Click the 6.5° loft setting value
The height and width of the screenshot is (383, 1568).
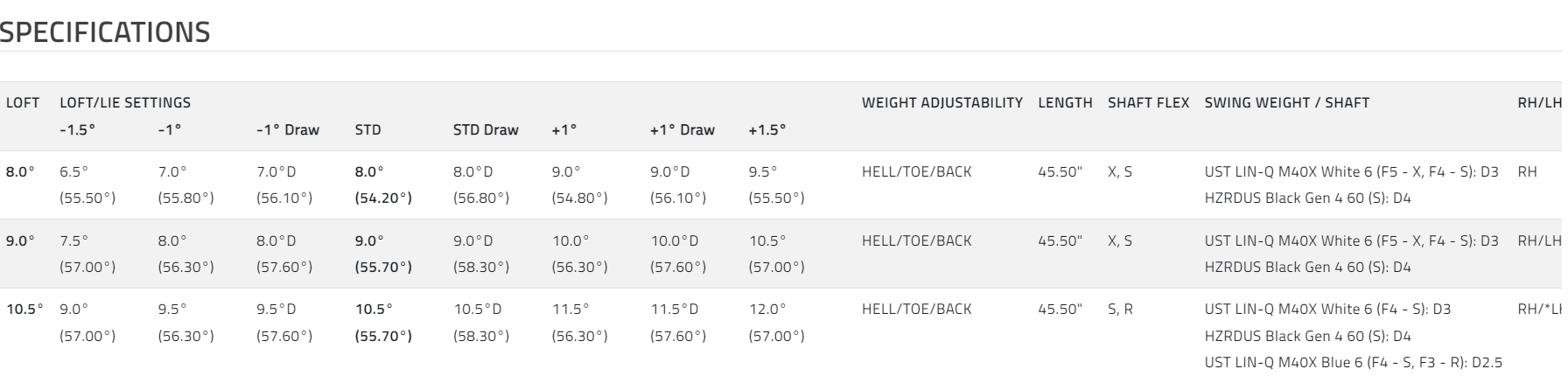74,172
